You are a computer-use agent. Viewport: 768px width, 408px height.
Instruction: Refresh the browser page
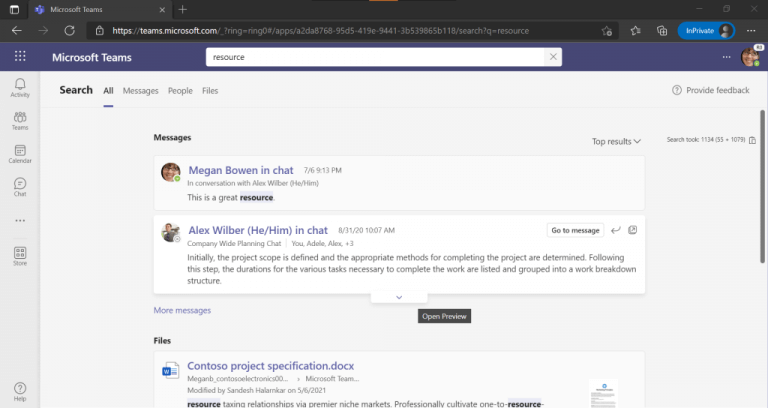pos(70,30)
